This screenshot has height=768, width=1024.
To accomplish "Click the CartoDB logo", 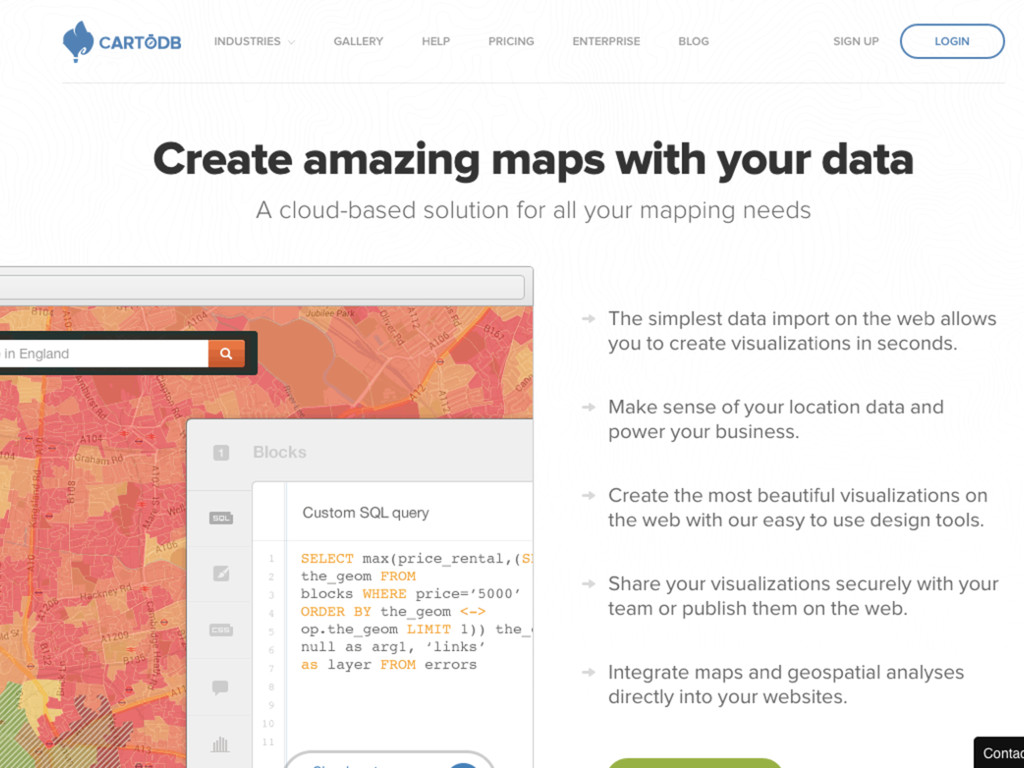I will pyautogui.click(x=122, y=41).
